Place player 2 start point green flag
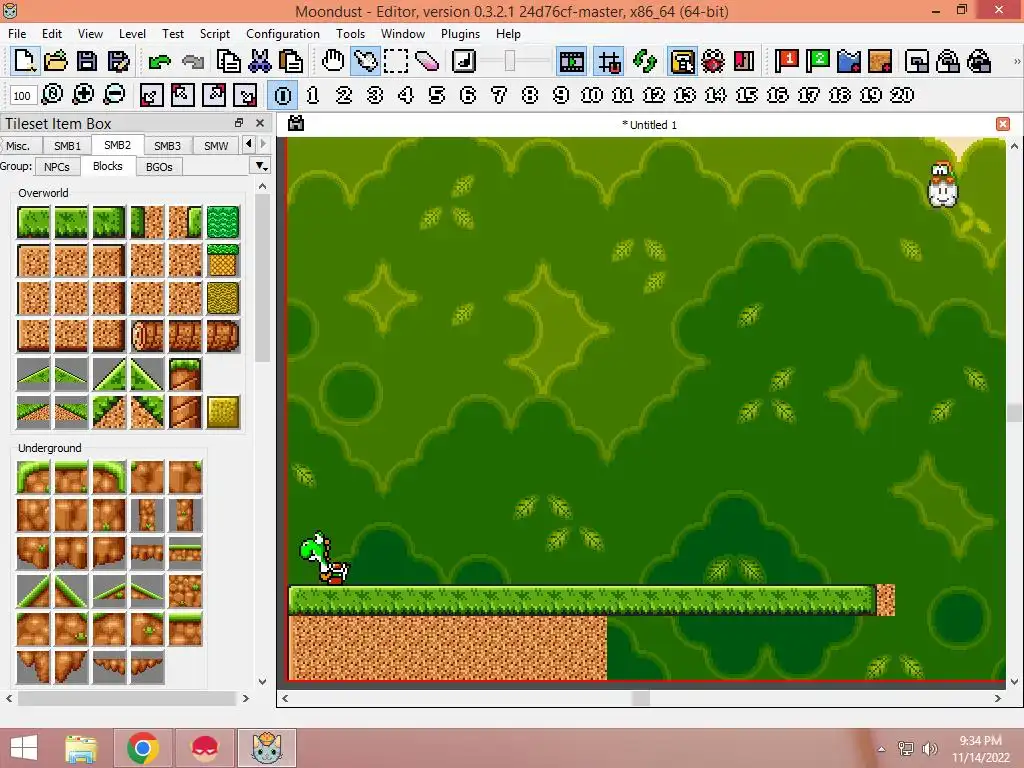The height and width of the screenshot is (768, 1024). pyautogui.click(x=818, y=61)
